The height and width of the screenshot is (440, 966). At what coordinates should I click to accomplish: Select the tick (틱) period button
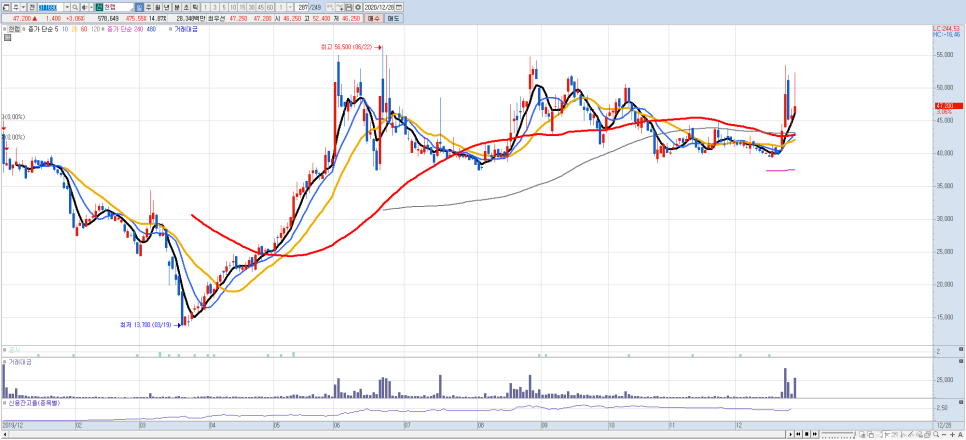(x=195, y=7)
